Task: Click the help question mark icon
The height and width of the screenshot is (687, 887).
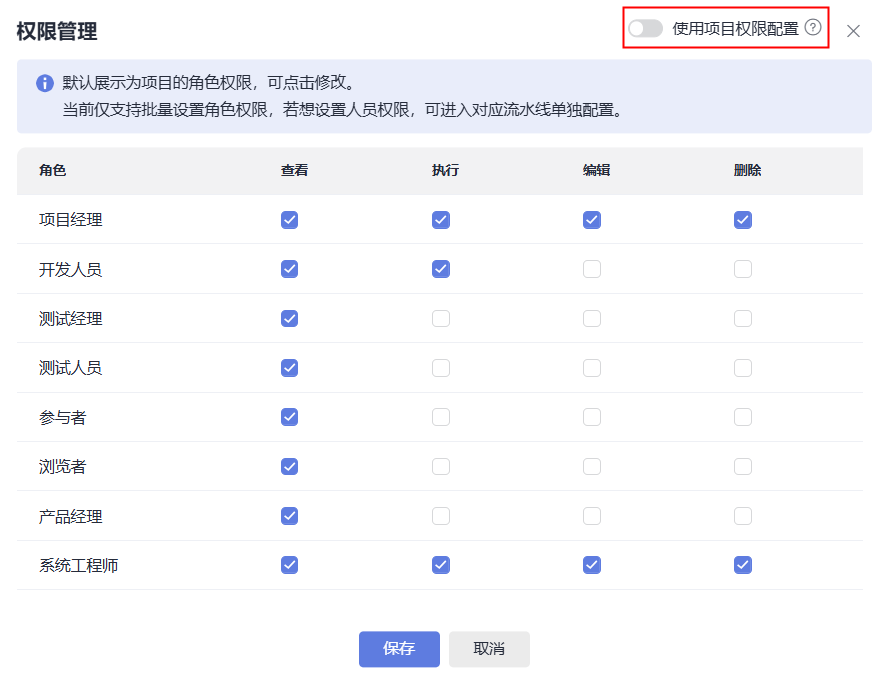Action: tap(813, 28)
